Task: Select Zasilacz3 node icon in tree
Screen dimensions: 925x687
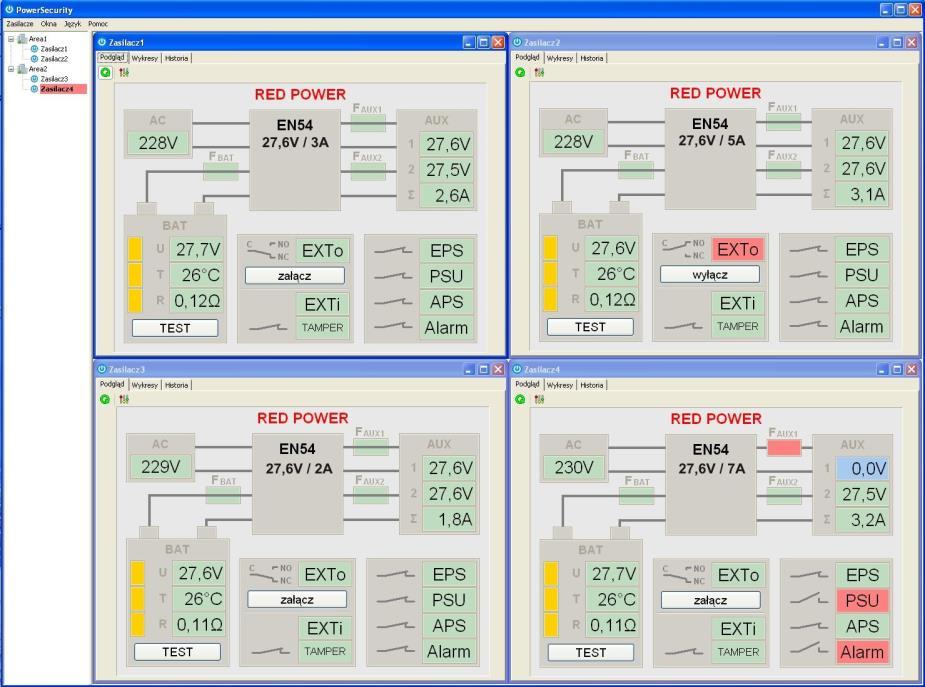Action: point(34,78)
